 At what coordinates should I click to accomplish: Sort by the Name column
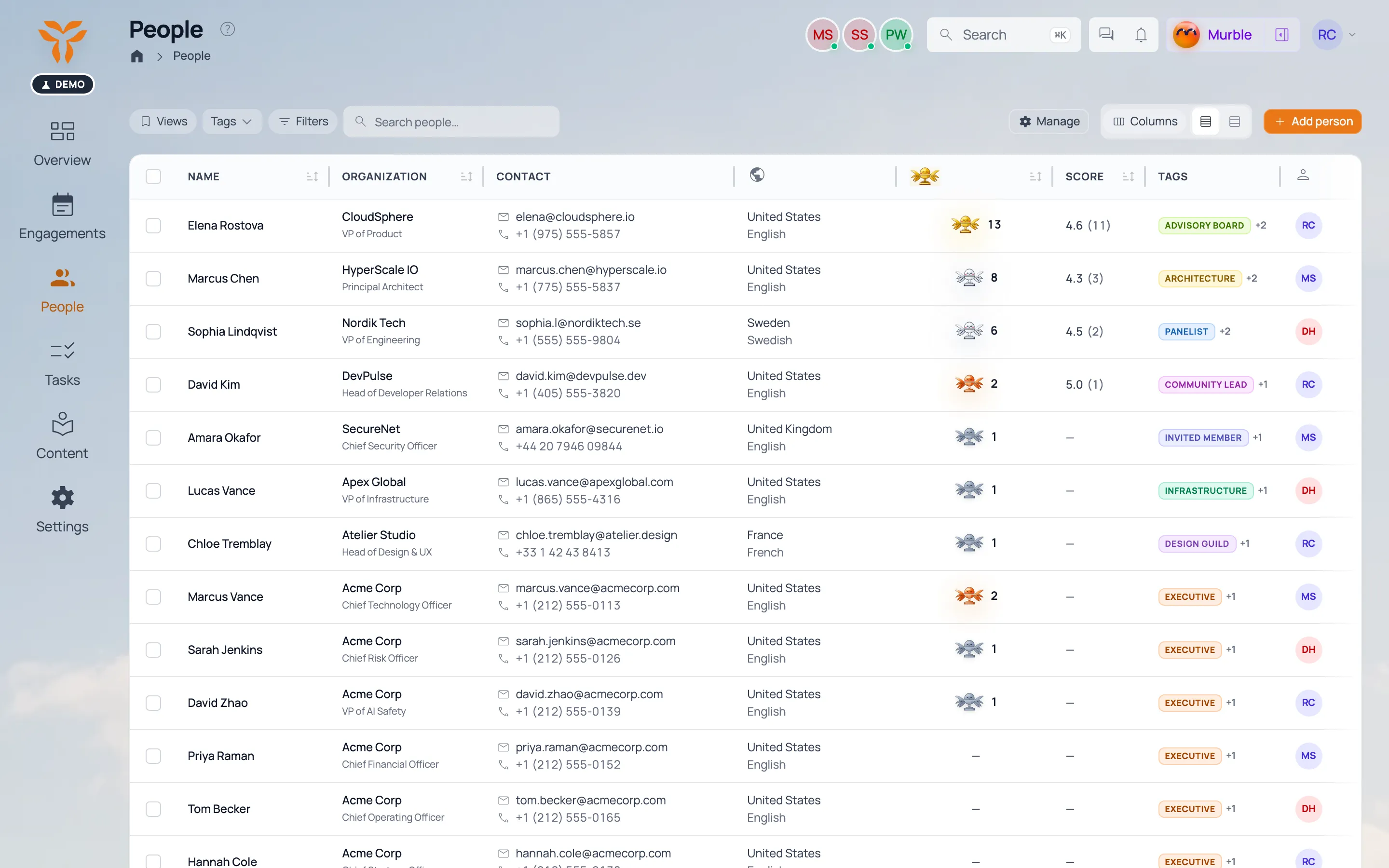[312, 176]
